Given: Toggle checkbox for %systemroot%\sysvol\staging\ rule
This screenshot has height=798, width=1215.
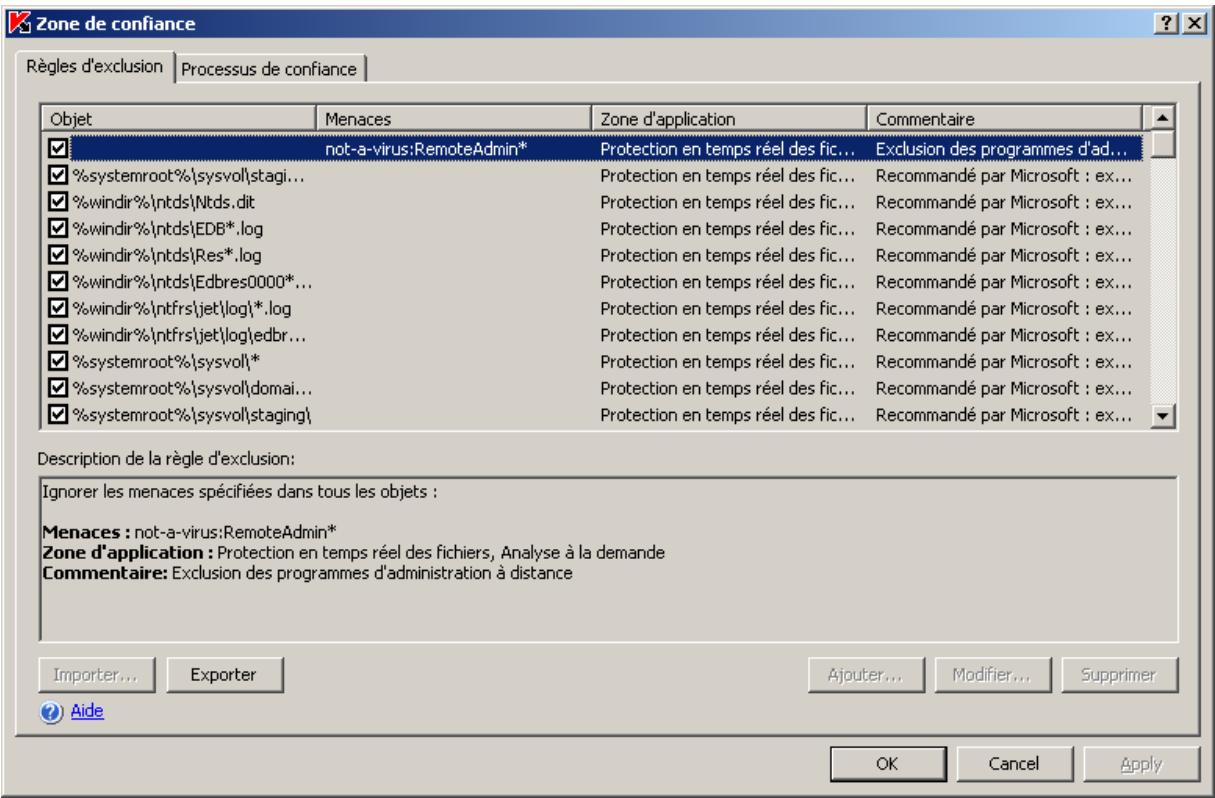Looking at the screenshot, I should 58,414.
